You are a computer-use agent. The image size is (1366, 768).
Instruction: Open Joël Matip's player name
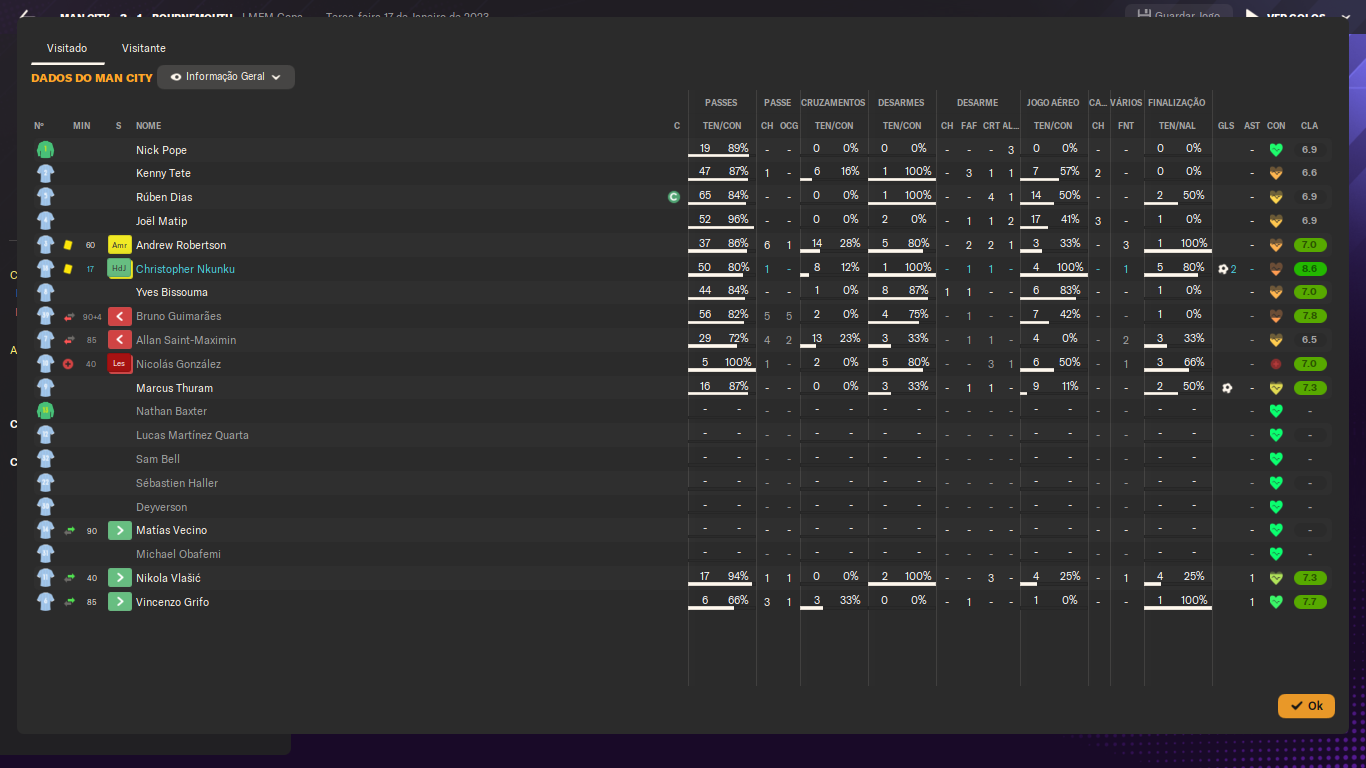pyautogui.click(x=161, y=221)
